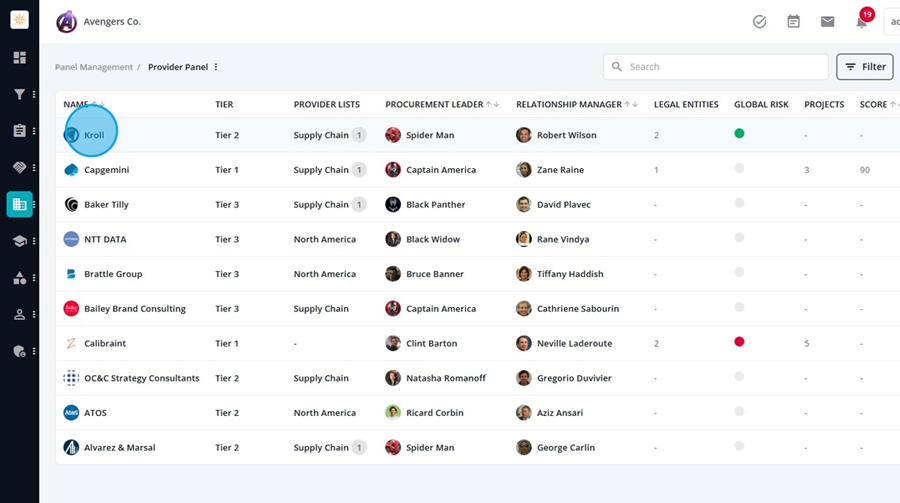Open the shield icon in the sidebar
Viewport: 900px width, 503px height.
(x=20, y=351)
